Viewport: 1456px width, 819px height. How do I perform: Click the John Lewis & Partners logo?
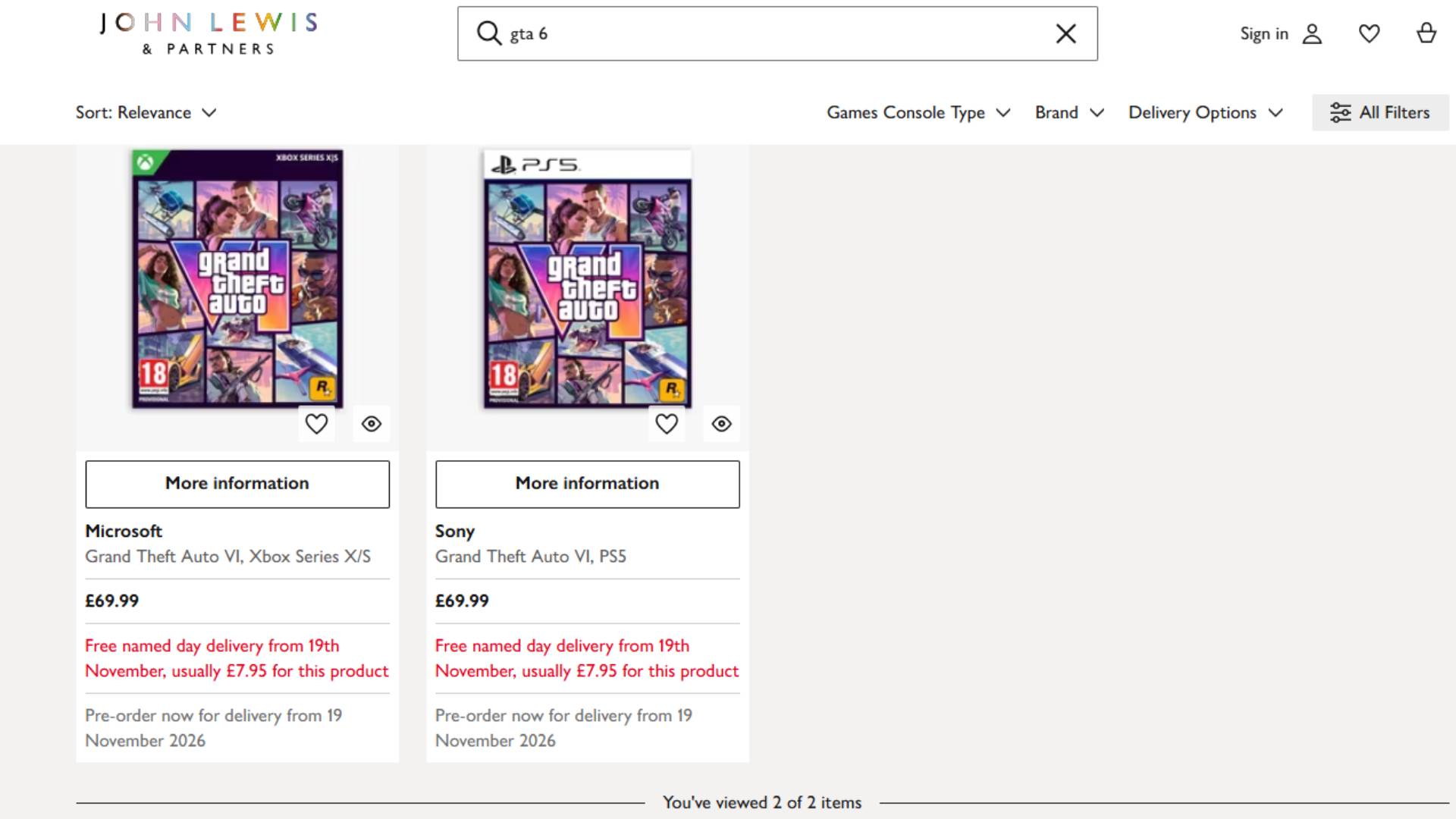pos(209,34)
